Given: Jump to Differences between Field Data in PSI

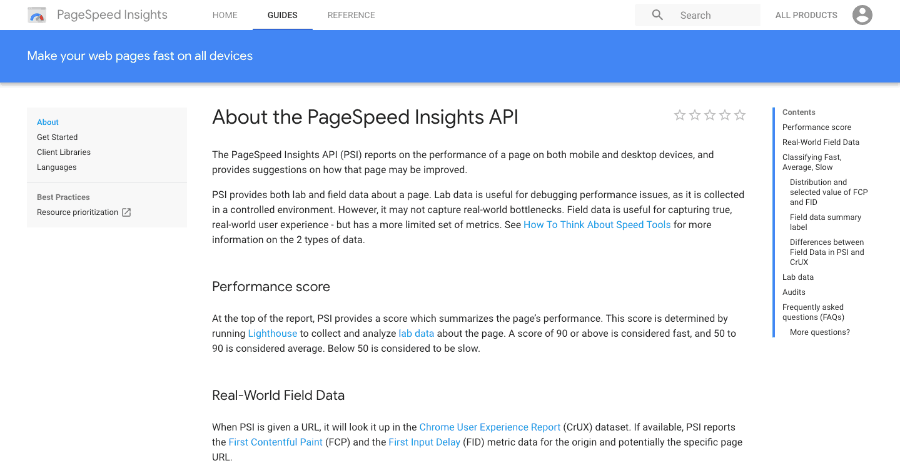Looking at the screenshot, I should tap(827, 252).
